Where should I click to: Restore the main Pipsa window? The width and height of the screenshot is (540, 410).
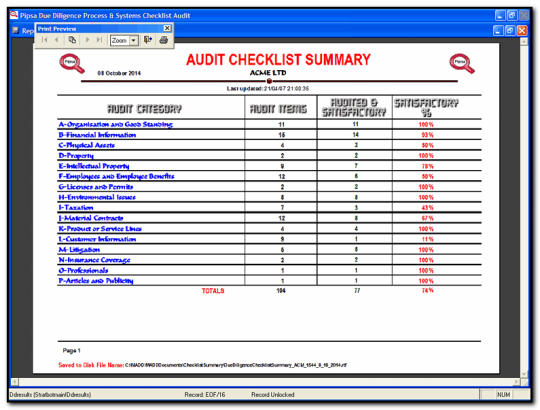click(x=512, y=15)
